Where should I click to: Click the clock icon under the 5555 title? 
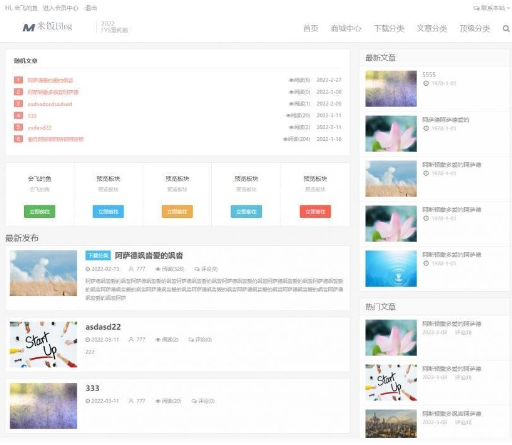(x=426, y=83)
